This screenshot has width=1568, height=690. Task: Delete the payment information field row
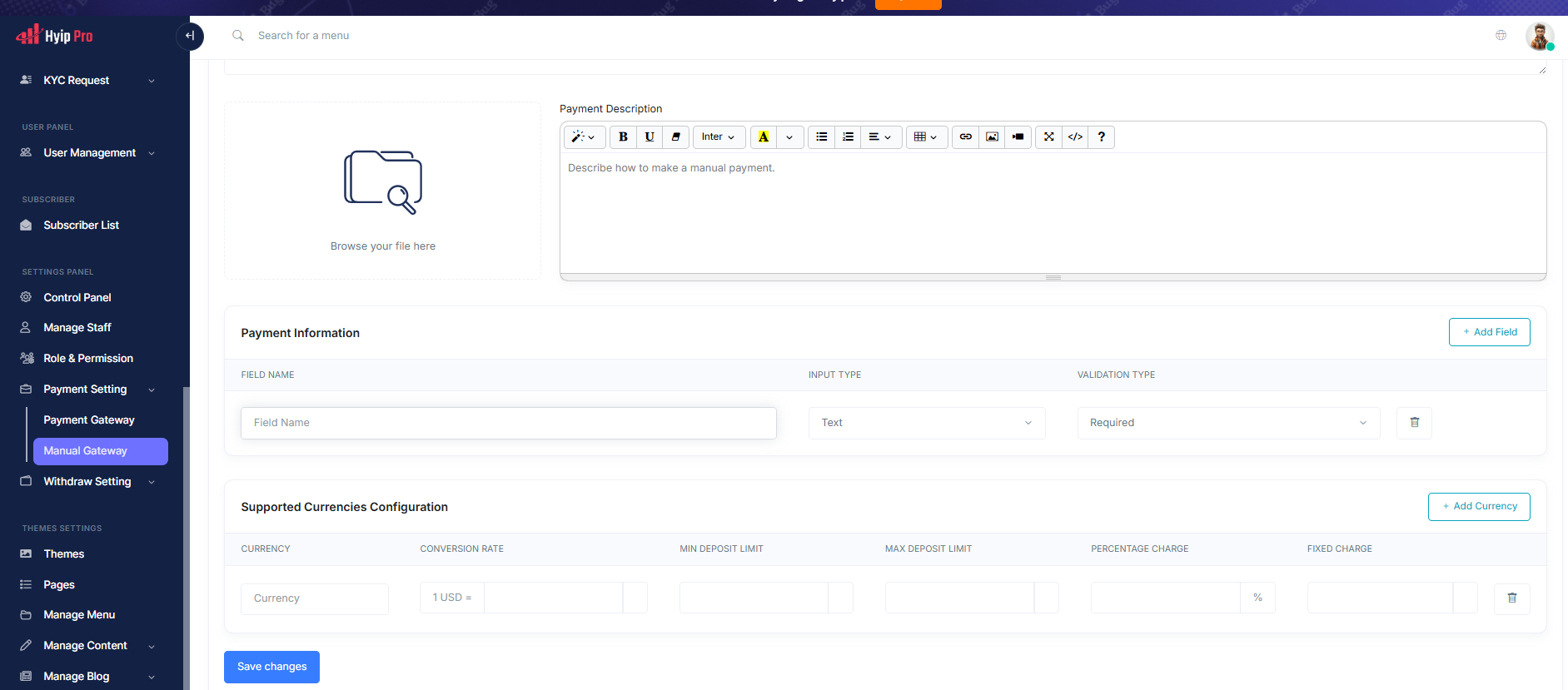[1414, 423]
